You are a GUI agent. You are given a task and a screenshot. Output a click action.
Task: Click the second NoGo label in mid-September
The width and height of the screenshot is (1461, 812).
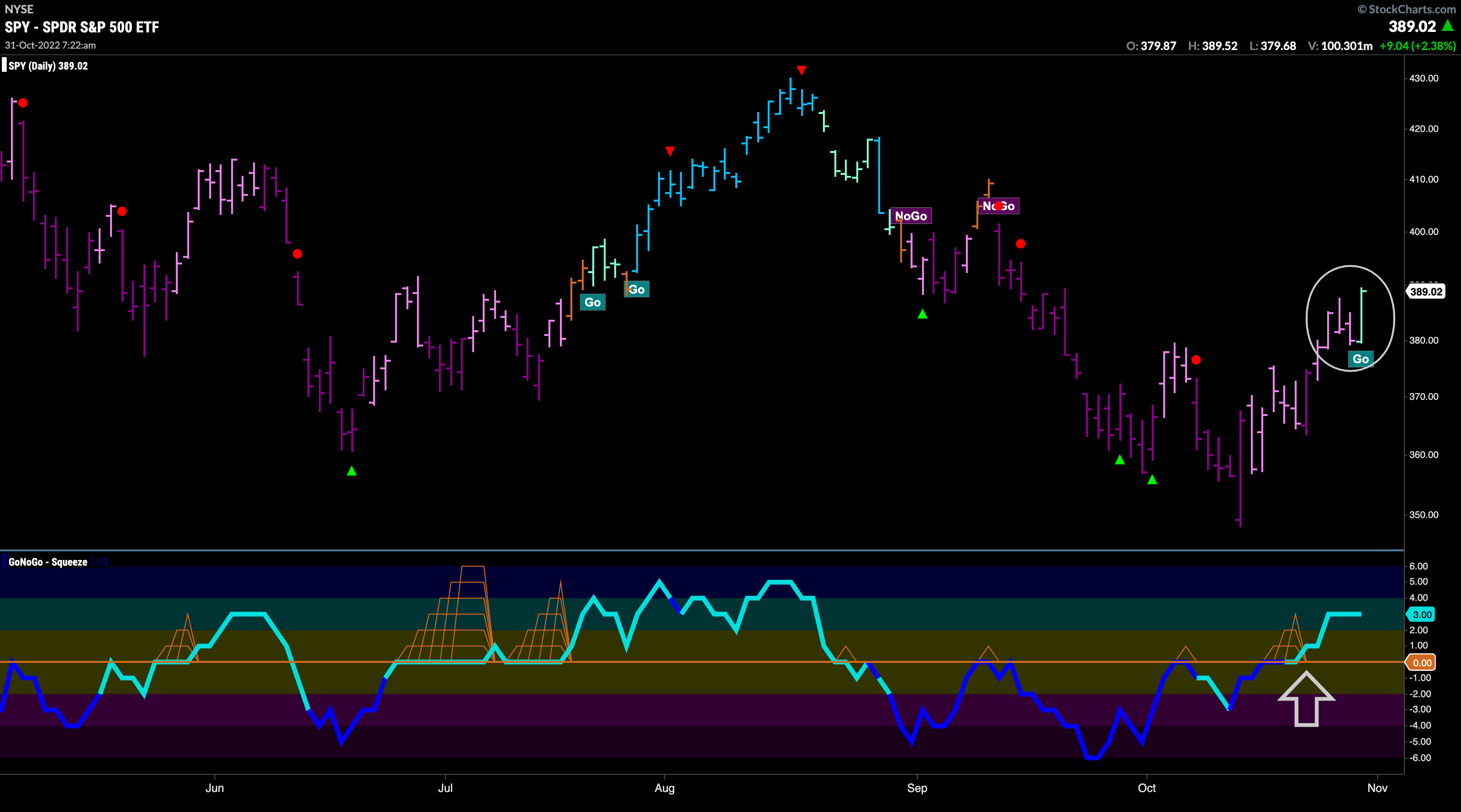coord(998,206)
